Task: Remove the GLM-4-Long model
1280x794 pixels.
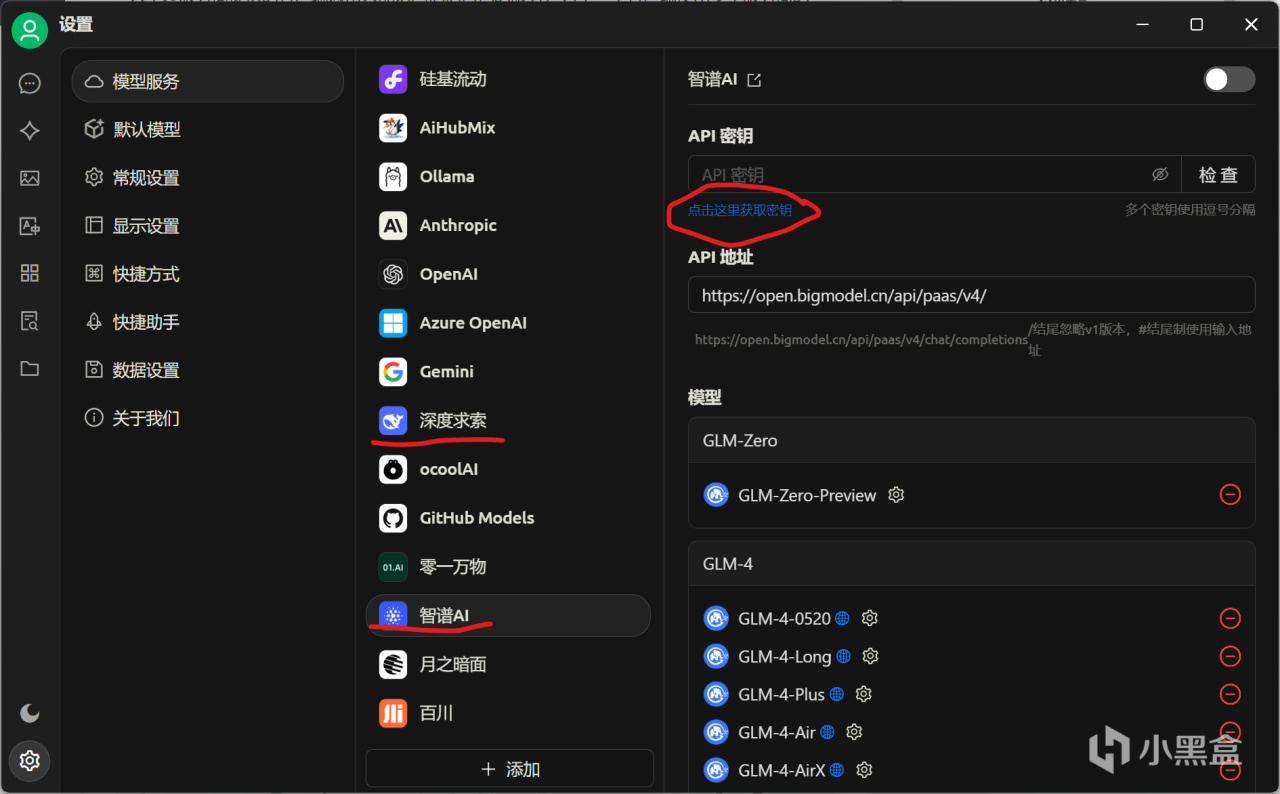Action: 1230,656
